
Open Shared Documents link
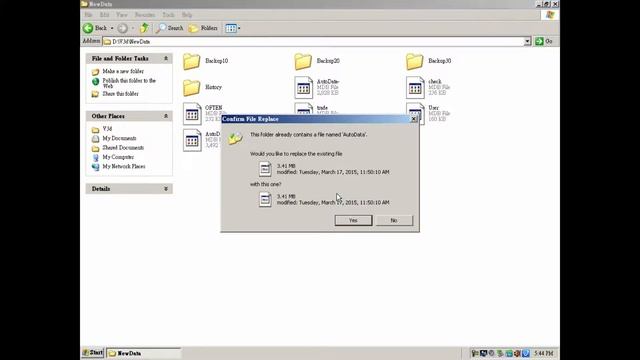(x=123, y=148)
